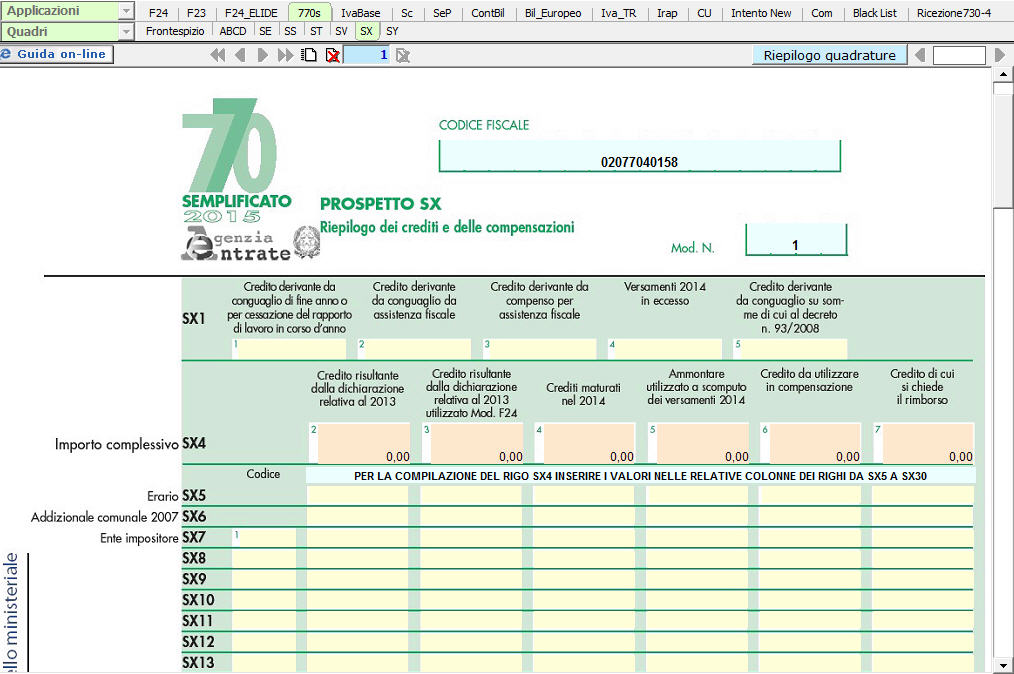This screenshot has height=674, width=1014.
Task: Click vertical scrollbar down arrow
Action: click(1003, 666)
